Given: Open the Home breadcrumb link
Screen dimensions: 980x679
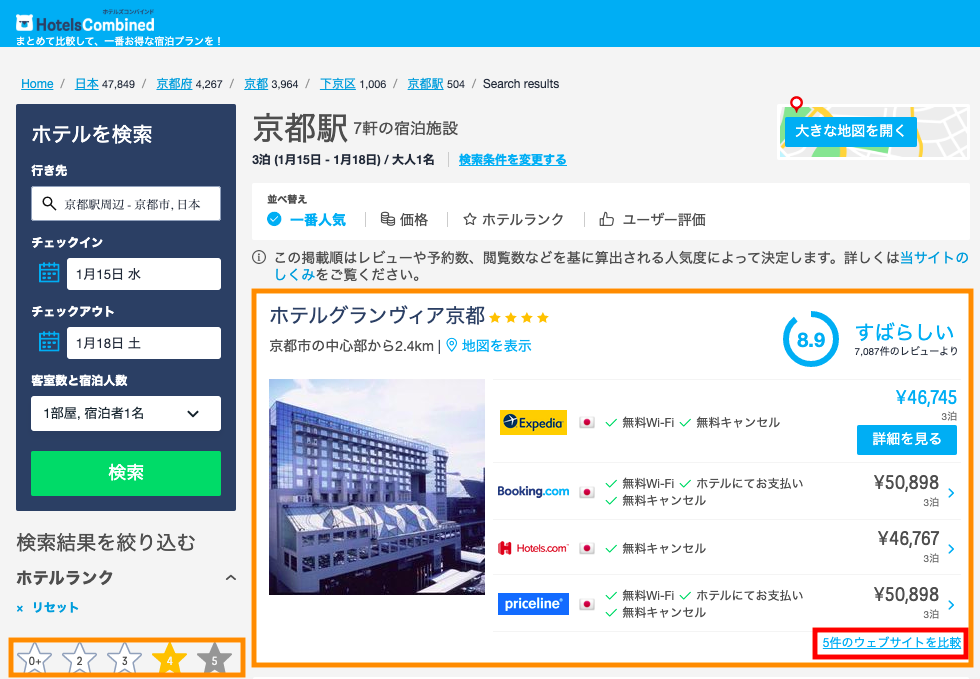Looking at the screenshot, I should [37, 84].
